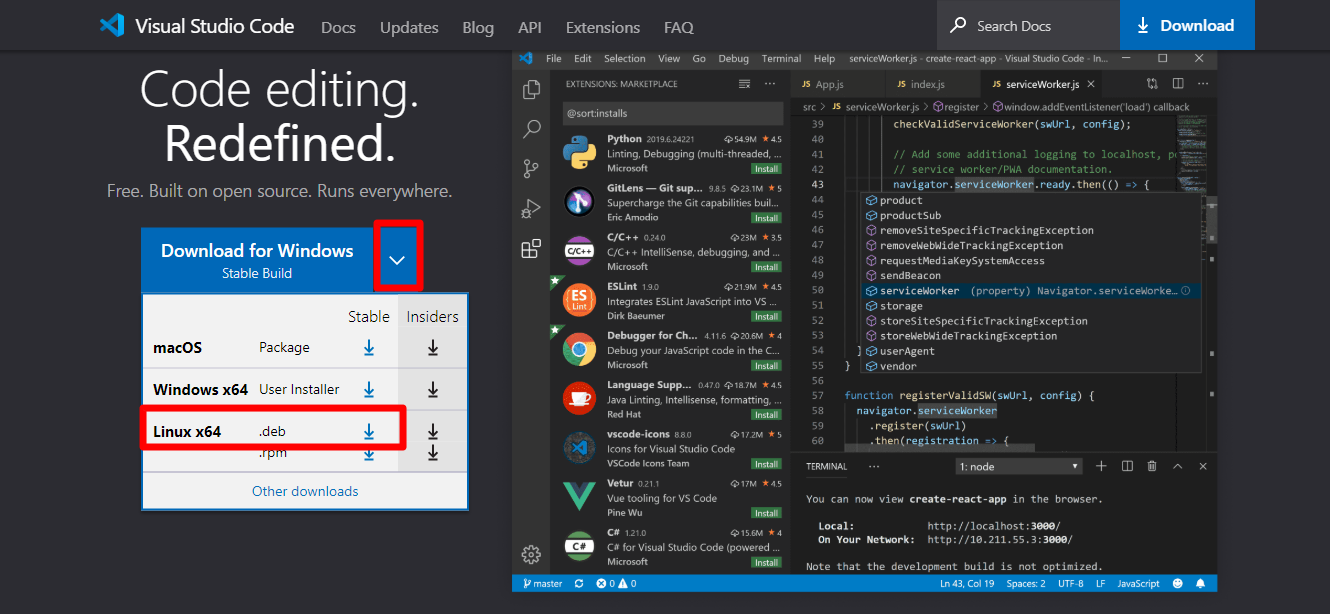Open the Docs page
Image resolution: width=1330 pixels, height=614 pixels.
(338, 27)
